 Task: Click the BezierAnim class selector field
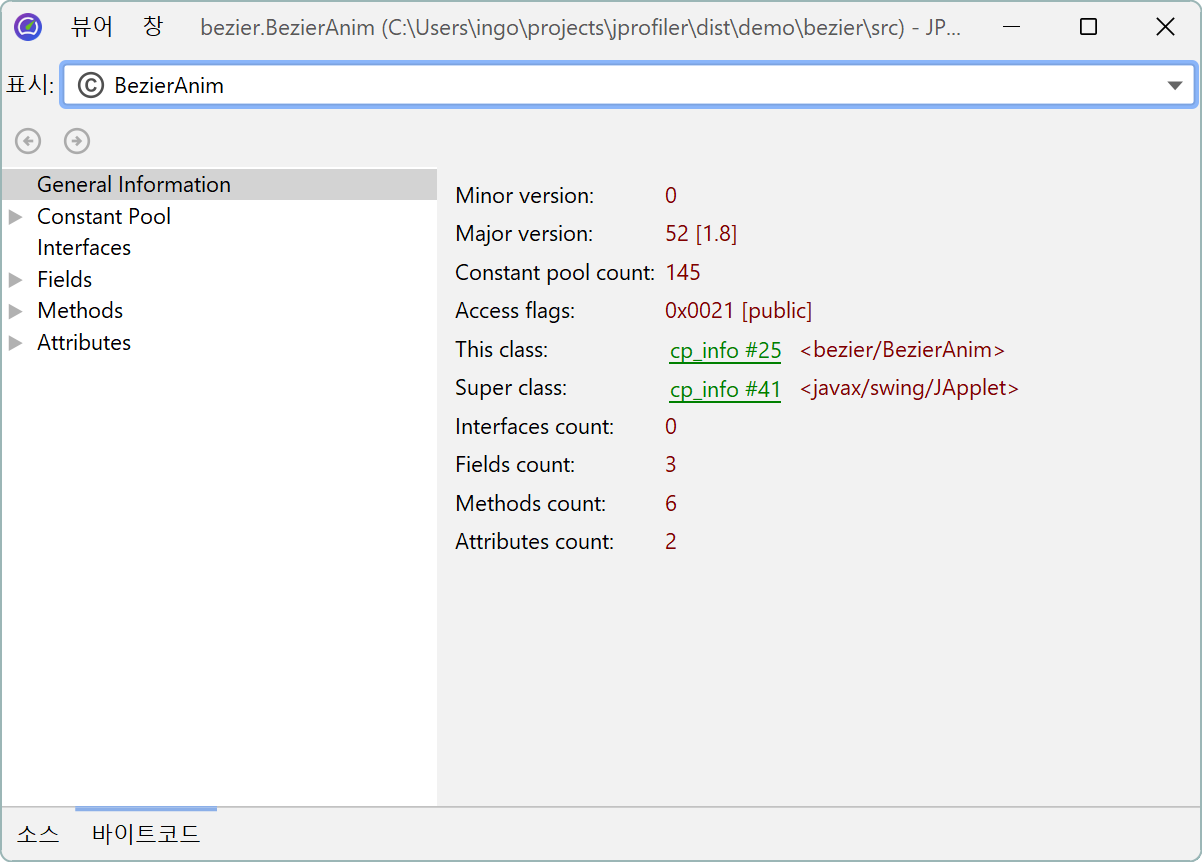coord(600,86)
